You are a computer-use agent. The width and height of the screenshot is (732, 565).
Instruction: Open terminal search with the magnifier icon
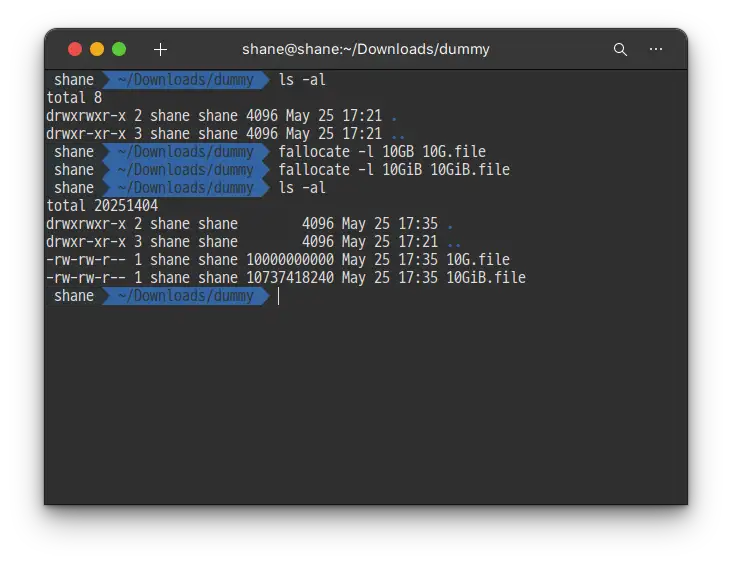tap(620, 49)
